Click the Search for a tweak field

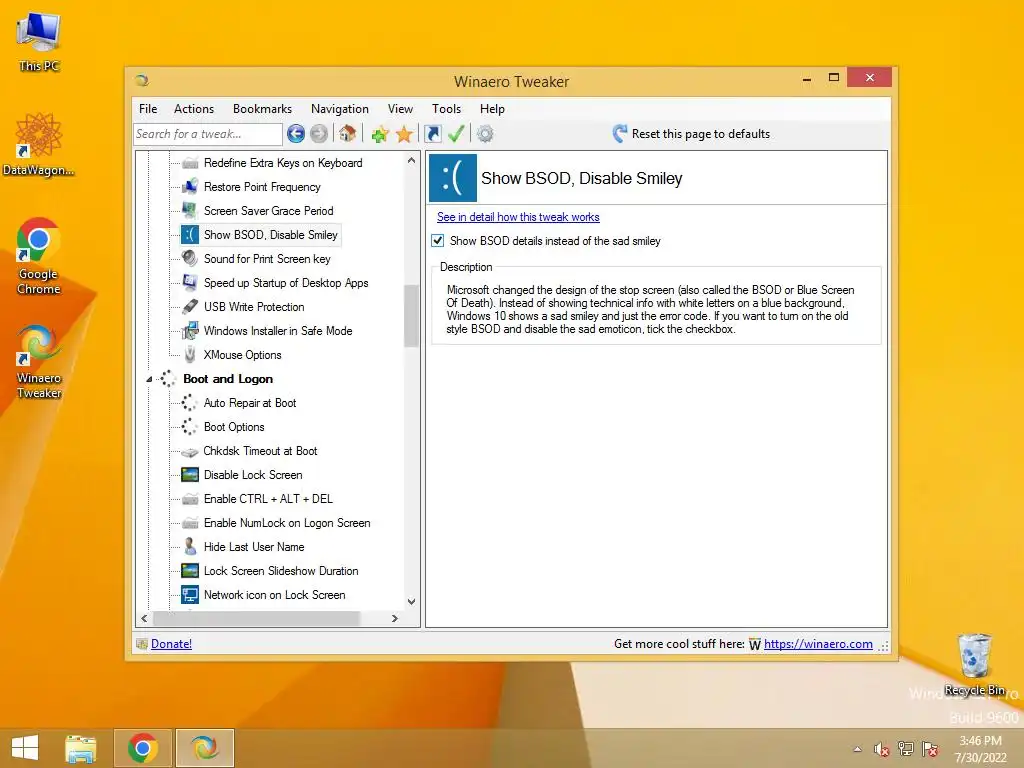pyautogui.click(x=208, y=134)
